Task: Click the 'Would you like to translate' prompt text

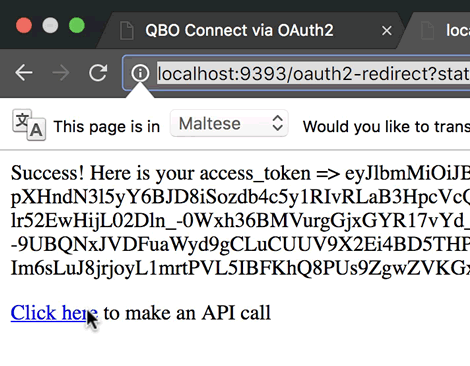Action: pos(386,127)
